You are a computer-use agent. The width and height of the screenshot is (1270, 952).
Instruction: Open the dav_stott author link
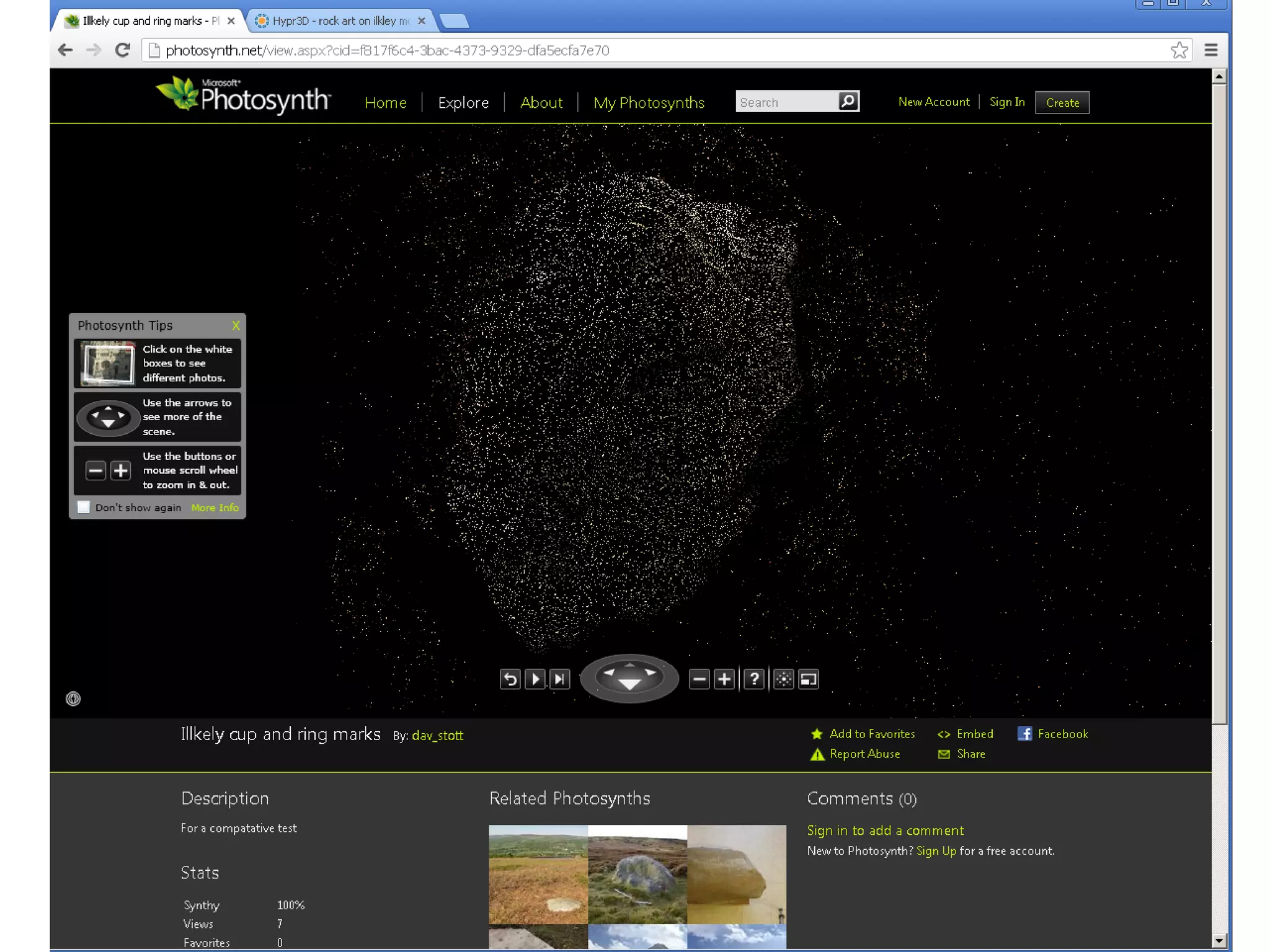(437, 736)
